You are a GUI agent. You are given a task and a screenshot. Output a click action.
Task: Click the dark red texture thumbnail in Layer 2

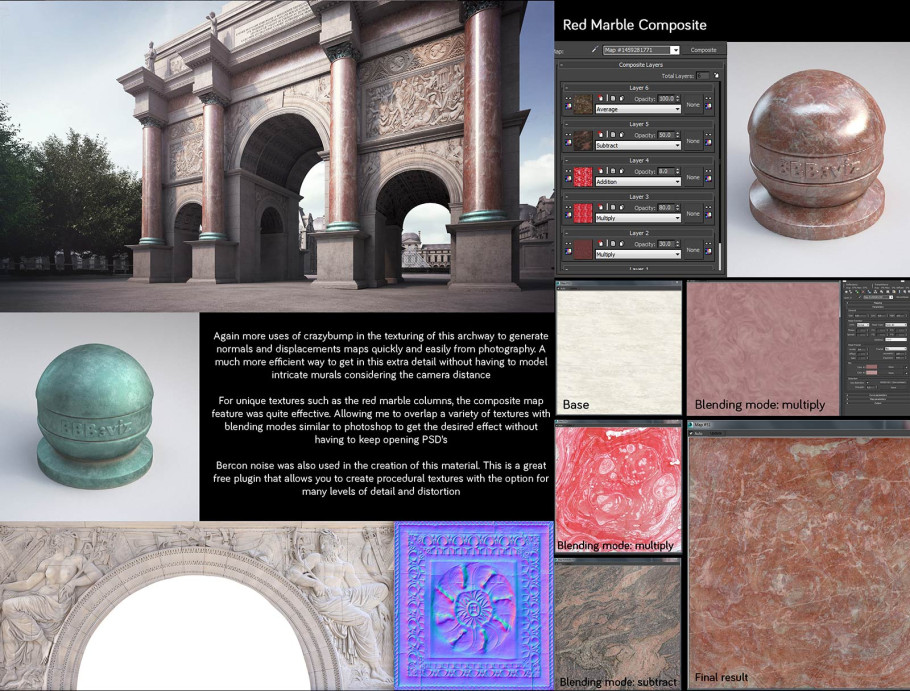tap(583, 249)
